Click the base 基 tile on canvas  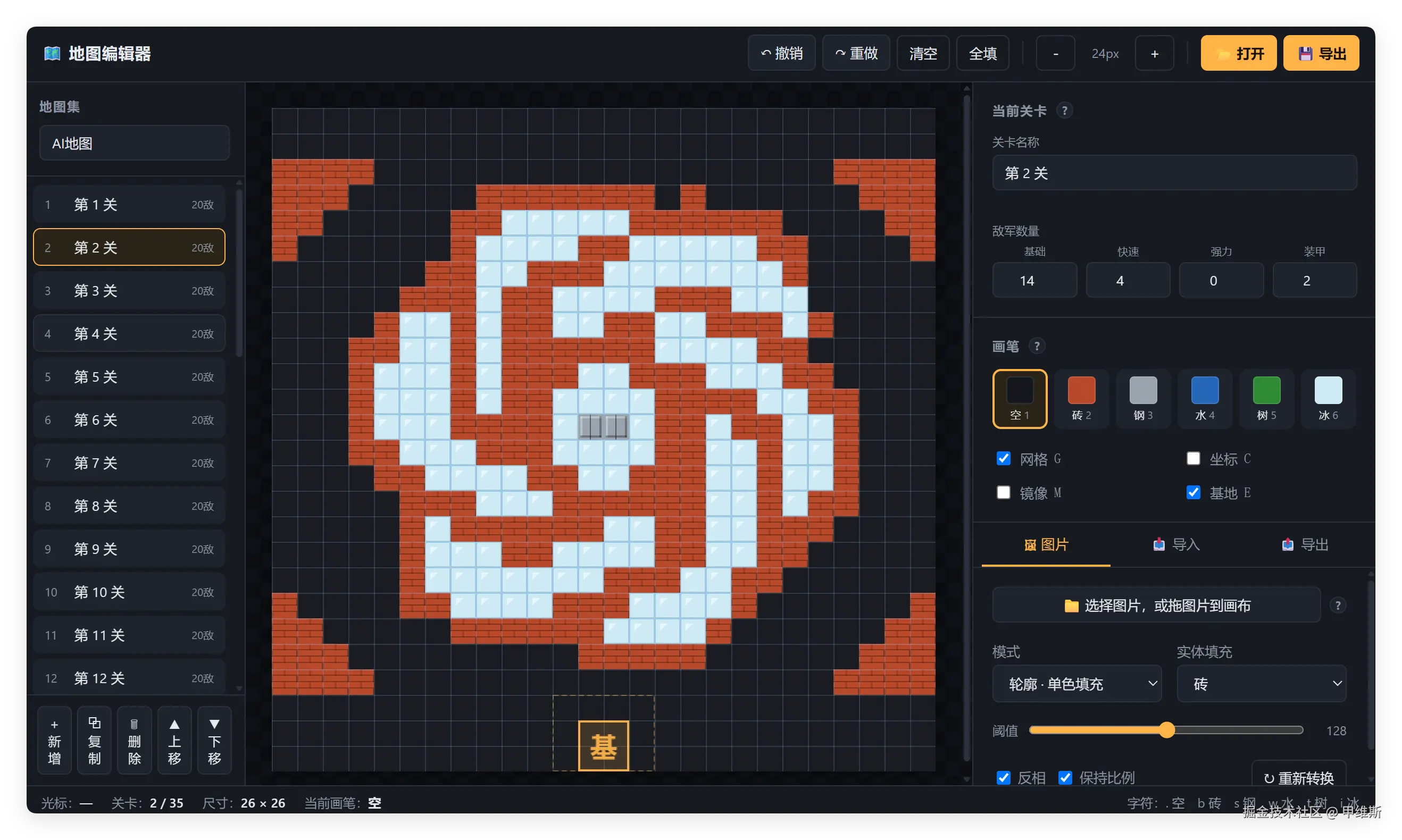pyautogui.click(x=603, y=746)
